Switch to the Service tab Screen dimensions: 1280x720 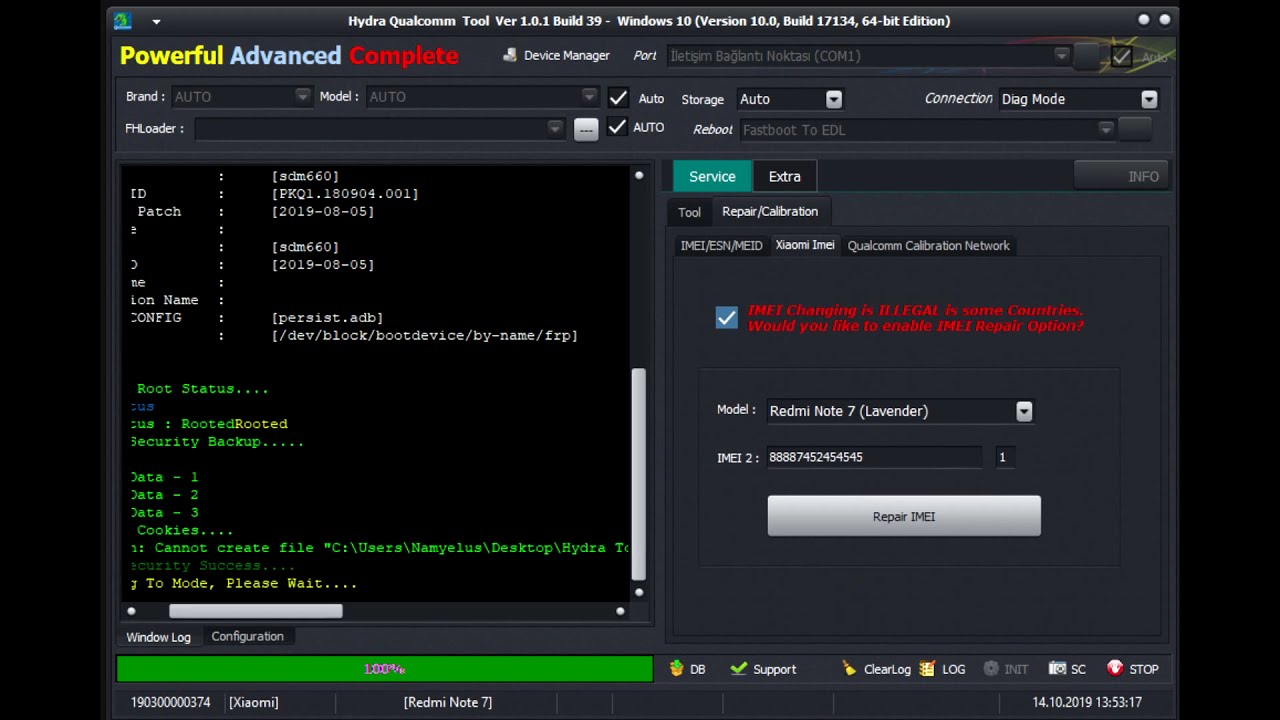click(712, 176)
